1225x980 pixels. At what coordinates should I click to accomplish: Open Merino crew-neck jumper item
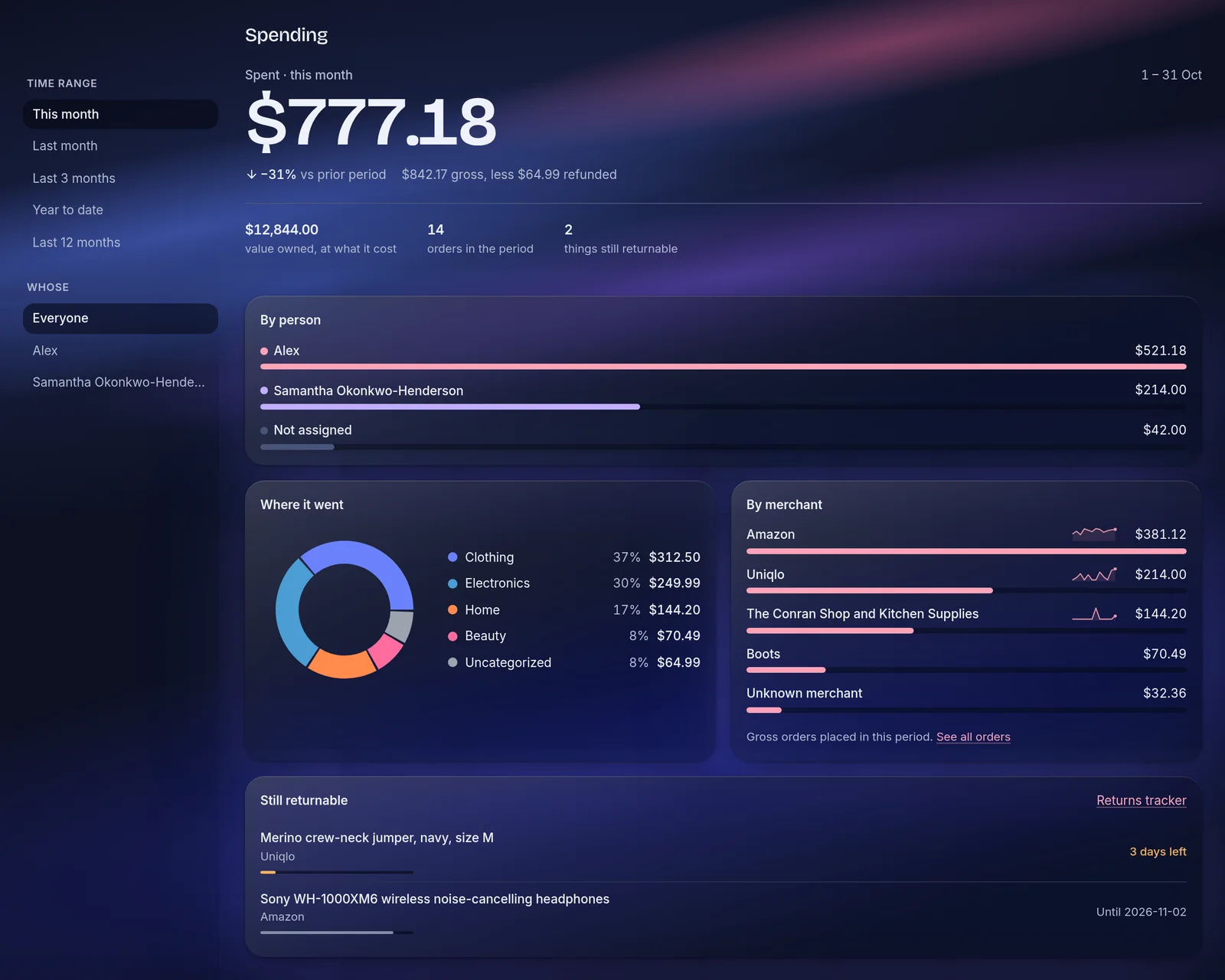[377, 838]
